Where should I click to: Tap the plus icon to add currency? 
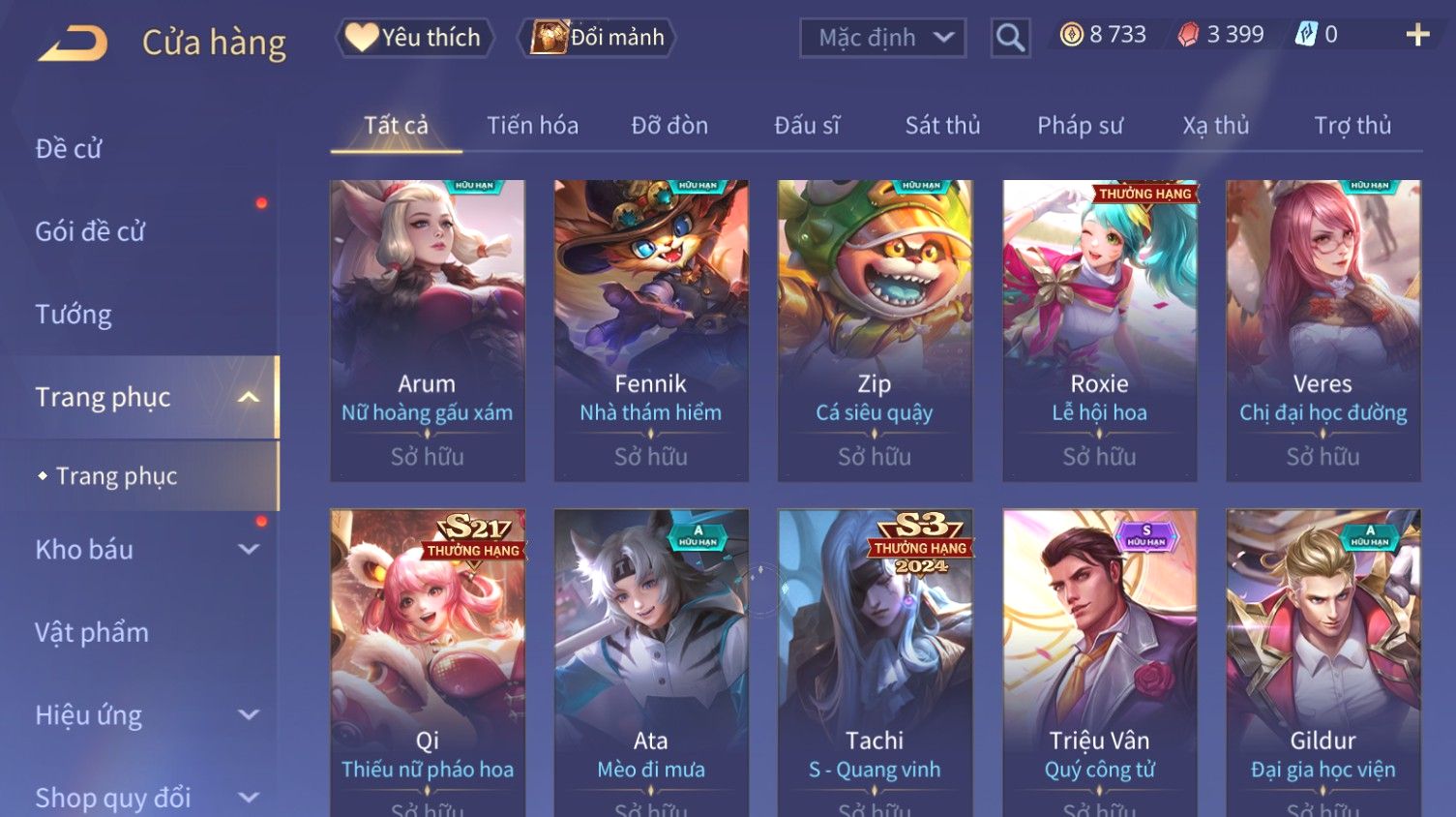(x=1418, y=35)
